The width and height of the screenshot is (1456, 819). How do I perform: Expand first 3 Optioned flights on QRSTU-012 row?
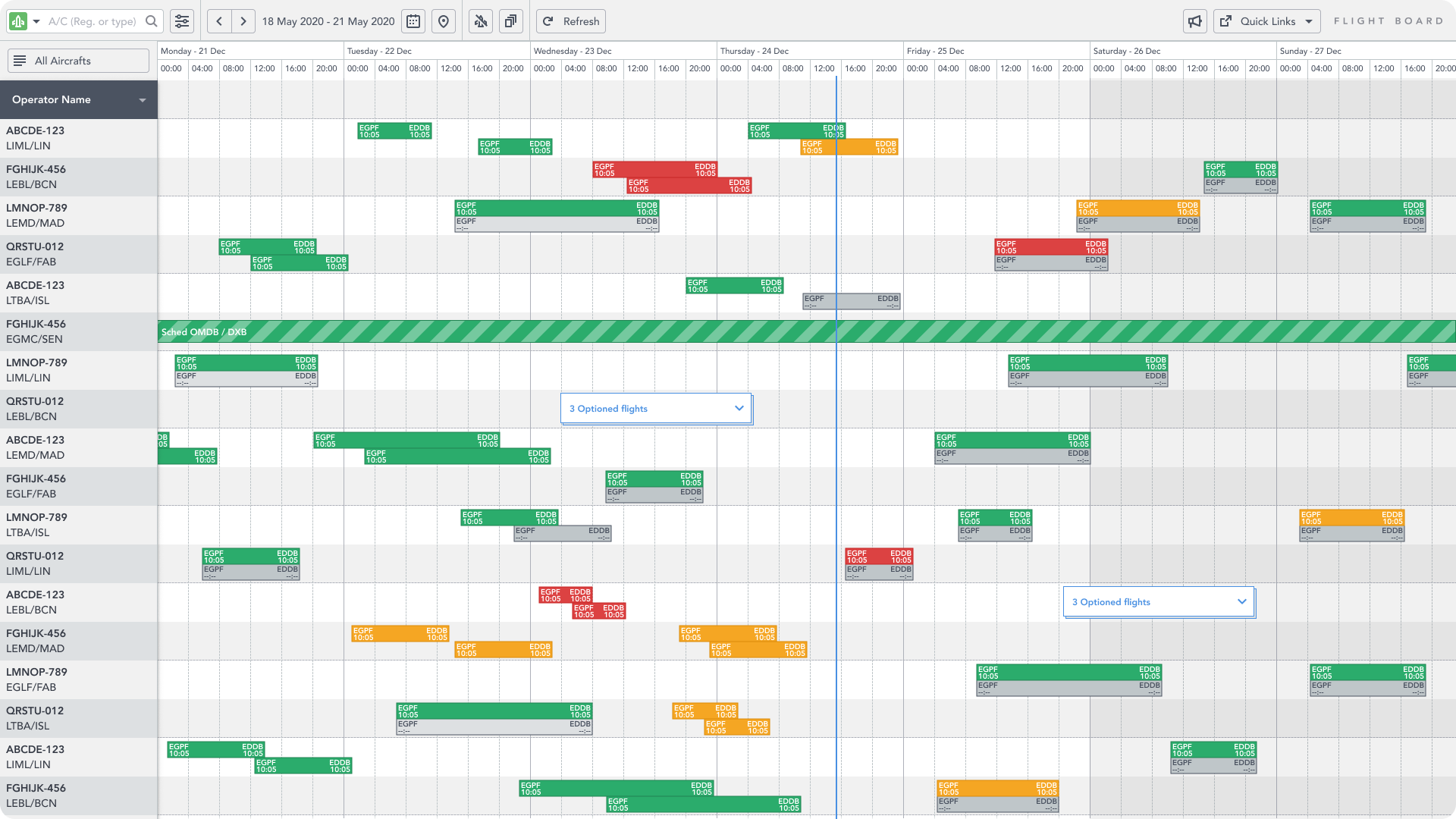tap(656, 409)
